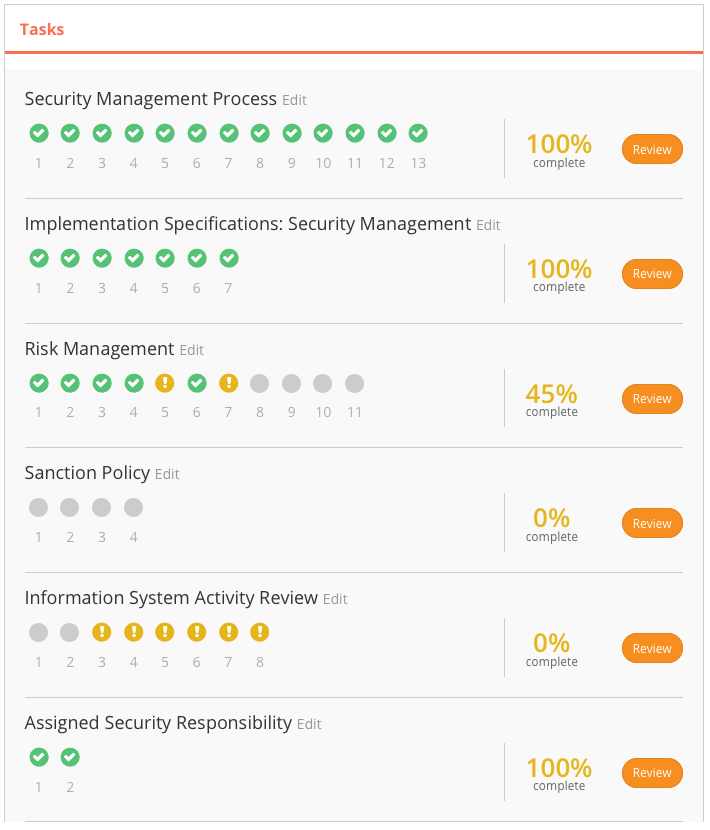
Task: Select gray step 1 in Information System Activity Review
Action: tap(39, 632)
